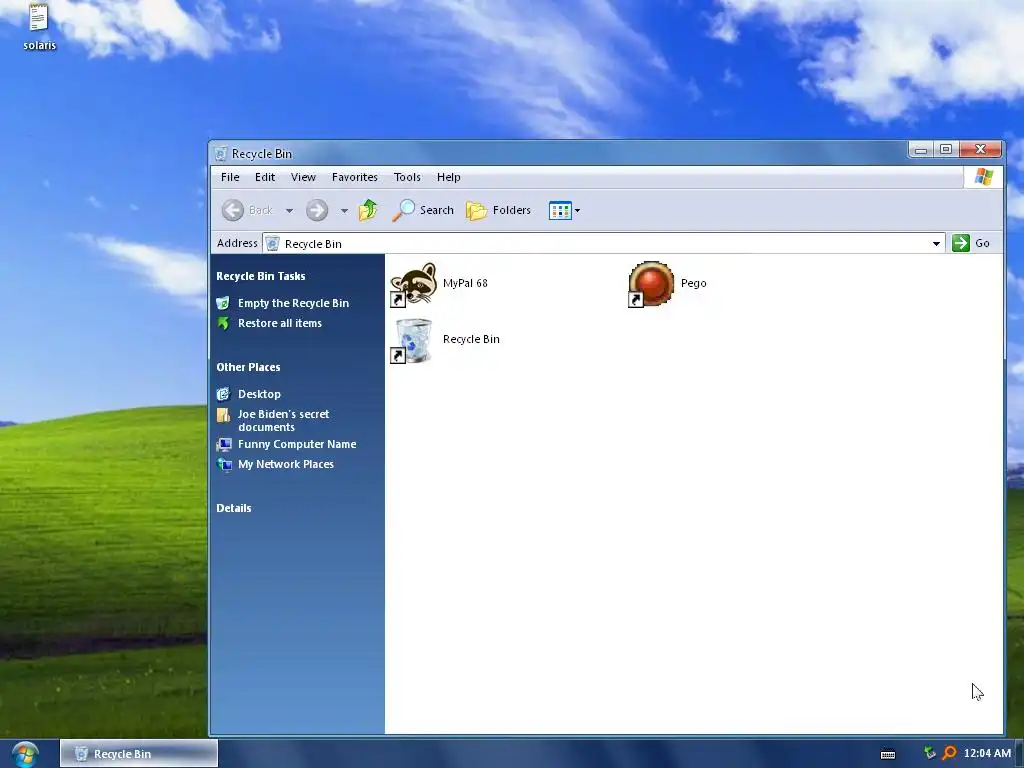Go to Desktop in Other Places
The height and width of the screenshot is (768, 1024).
259,394
